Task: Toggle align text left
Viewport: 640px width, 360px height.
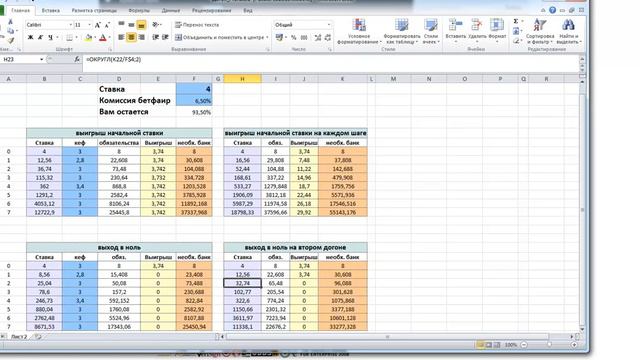Action: pyautogui.click(x=122, y=38)
